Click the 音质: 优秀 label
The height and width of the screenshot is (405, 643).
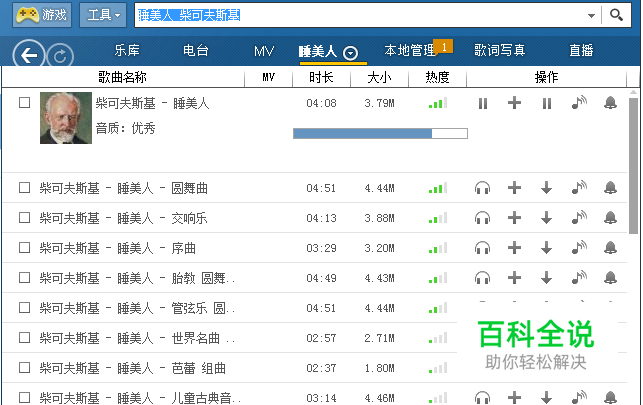click(x=125, y=128)
